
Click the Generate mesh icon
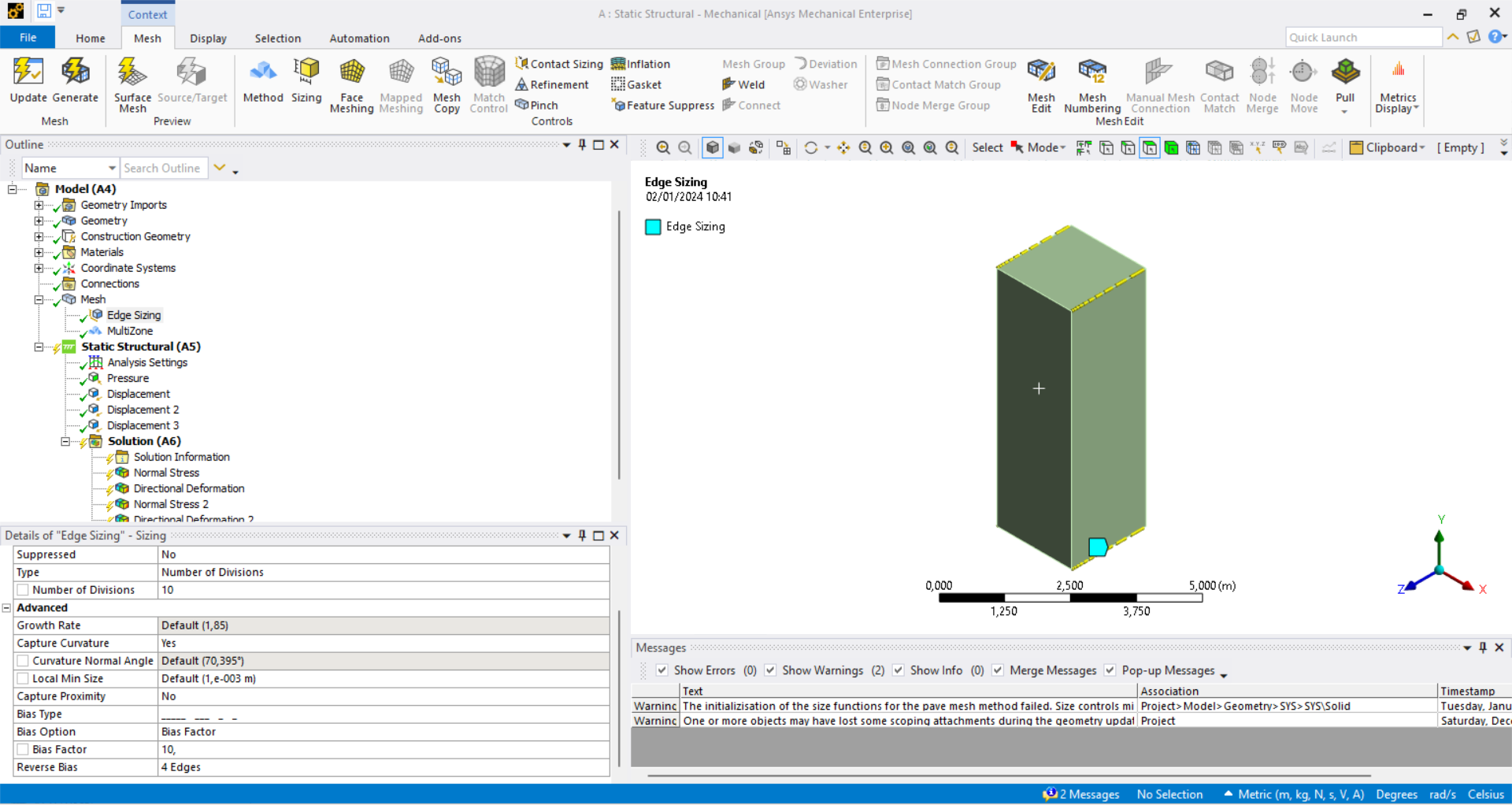click(x=76, y=79)
